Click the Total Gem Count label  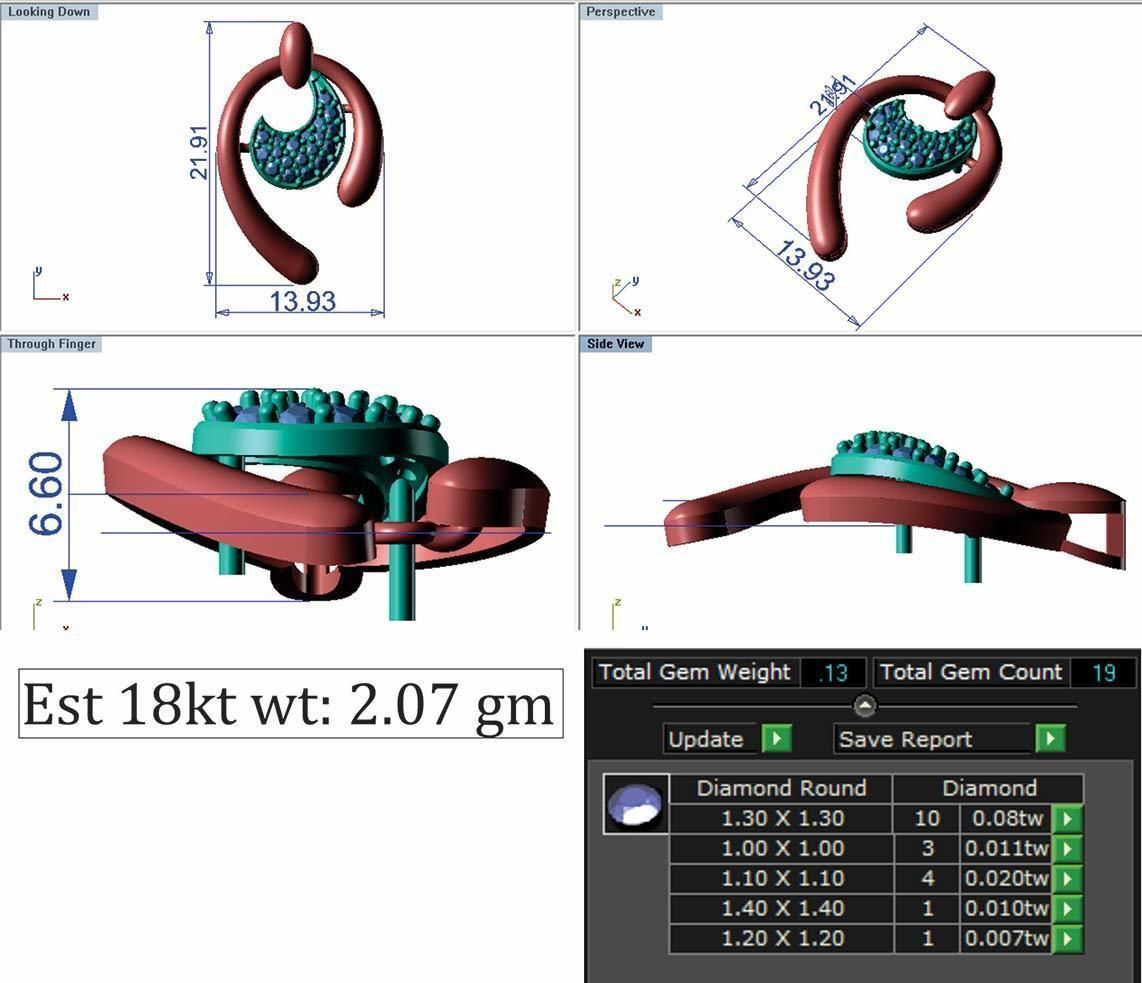pyautogui.click(x=971, y=672)
